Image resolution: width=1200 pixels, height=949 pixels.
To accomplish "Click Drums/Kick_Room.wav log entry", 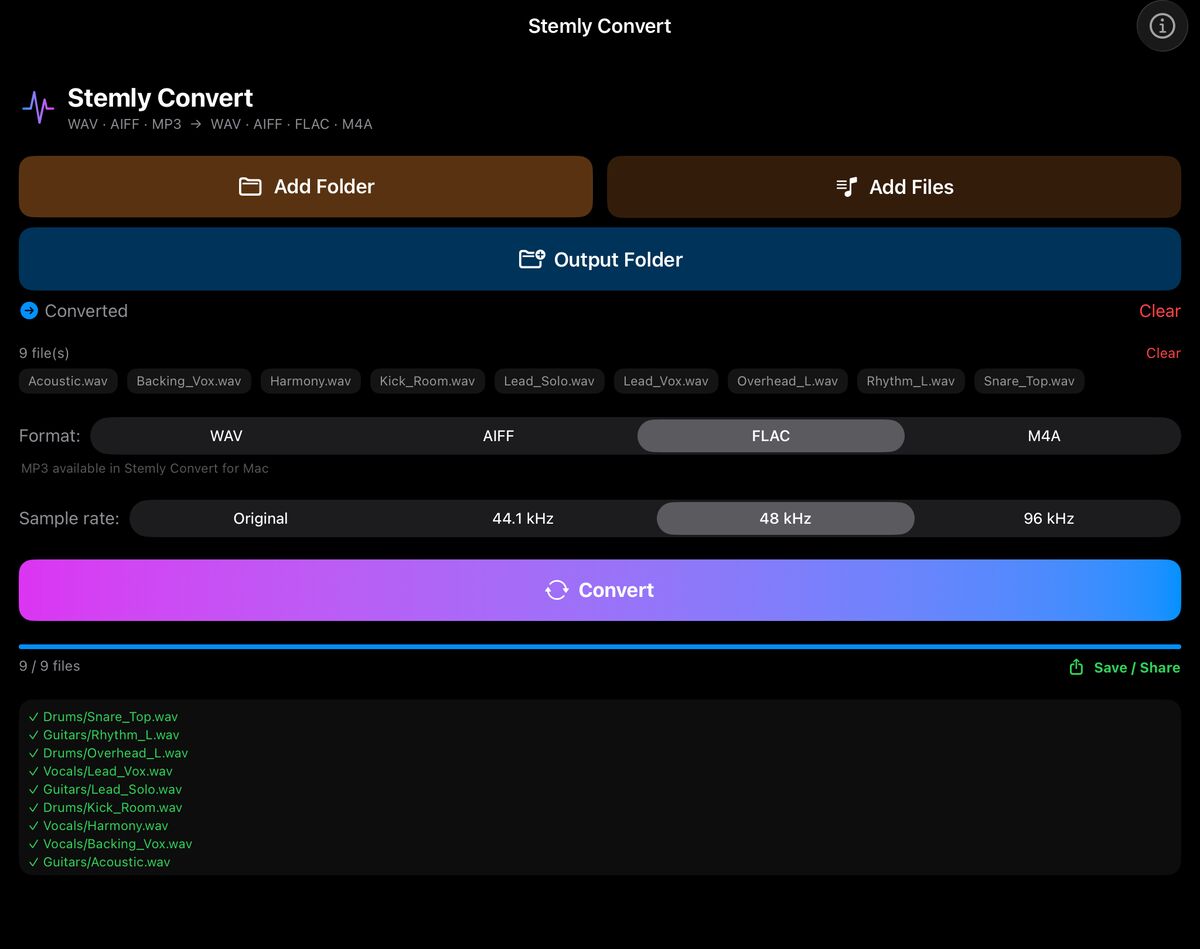I will tap(105, 807).
